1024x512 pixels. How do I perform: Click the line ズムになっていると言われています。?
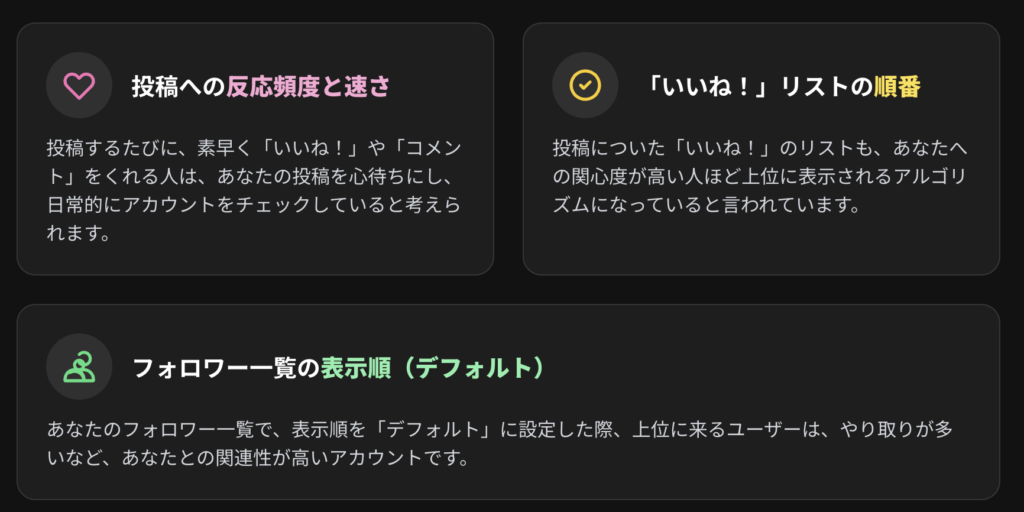click(705, 205)
